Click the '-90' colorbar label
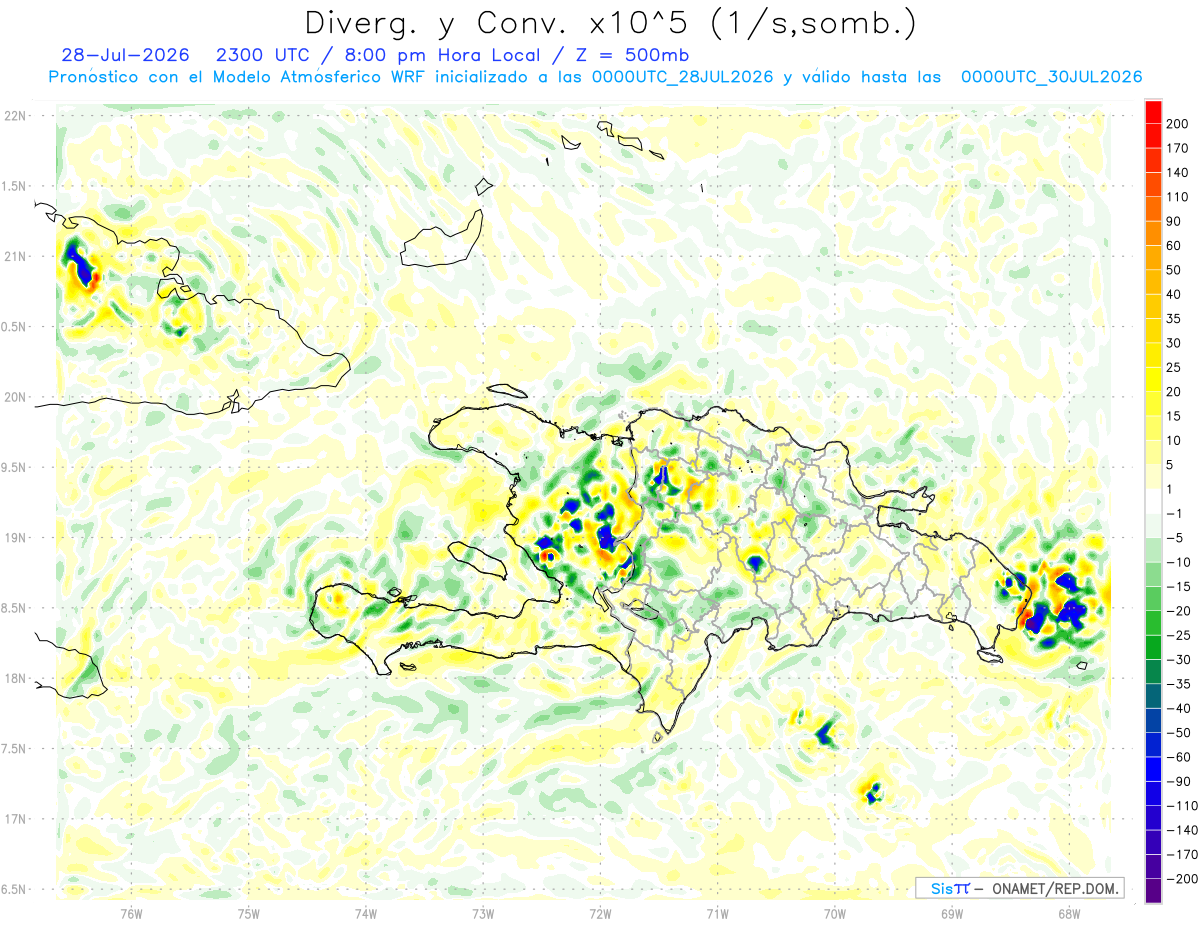Screen dimensions: 1200x927 click(1178, 781)
